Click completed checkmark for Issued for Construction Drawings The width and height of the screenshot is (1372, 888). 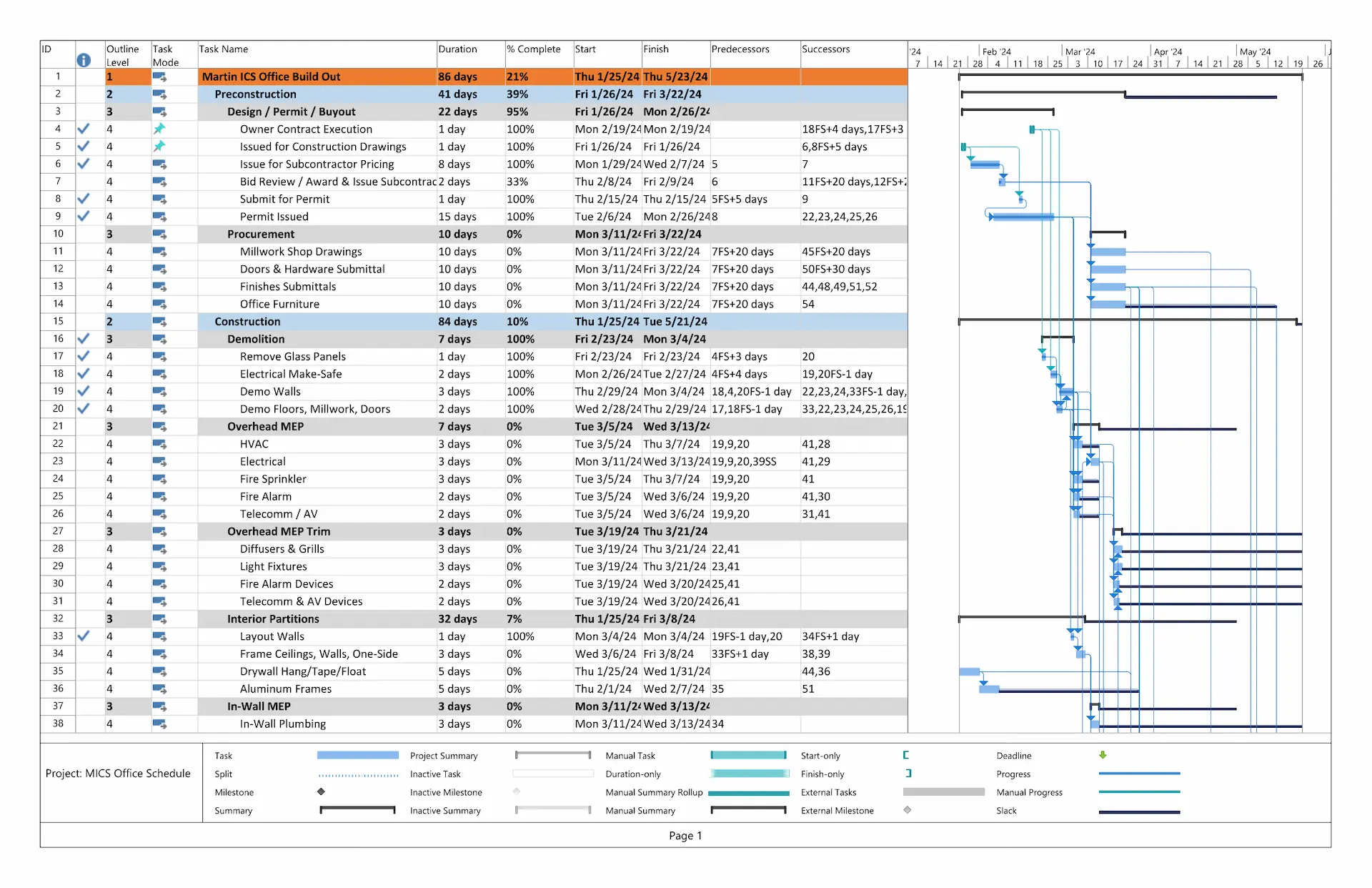84,147
